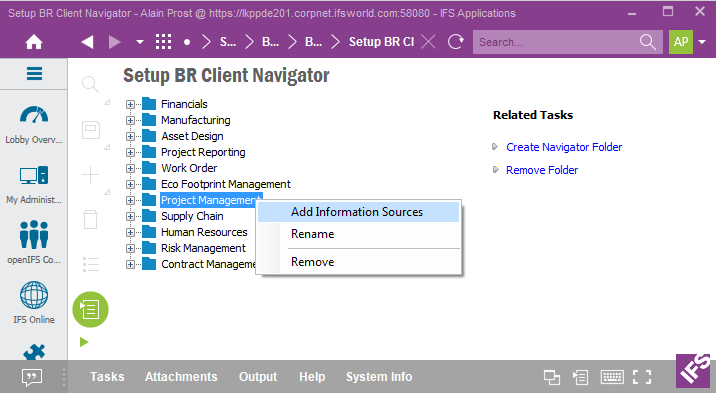Open the Output bottom tab

258,377
